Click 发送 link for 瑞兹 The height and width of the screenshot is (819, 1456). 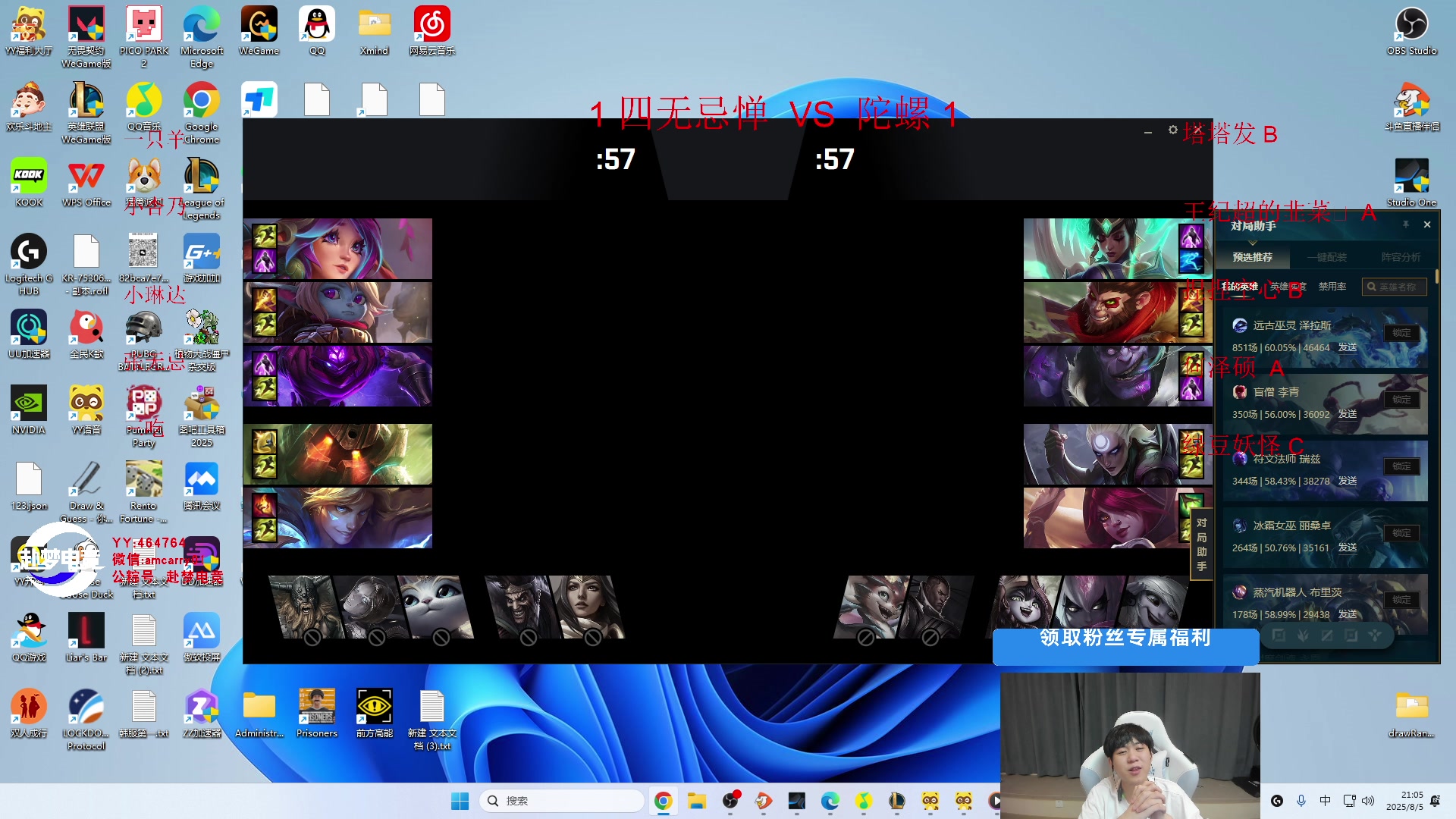[1348, 481]
